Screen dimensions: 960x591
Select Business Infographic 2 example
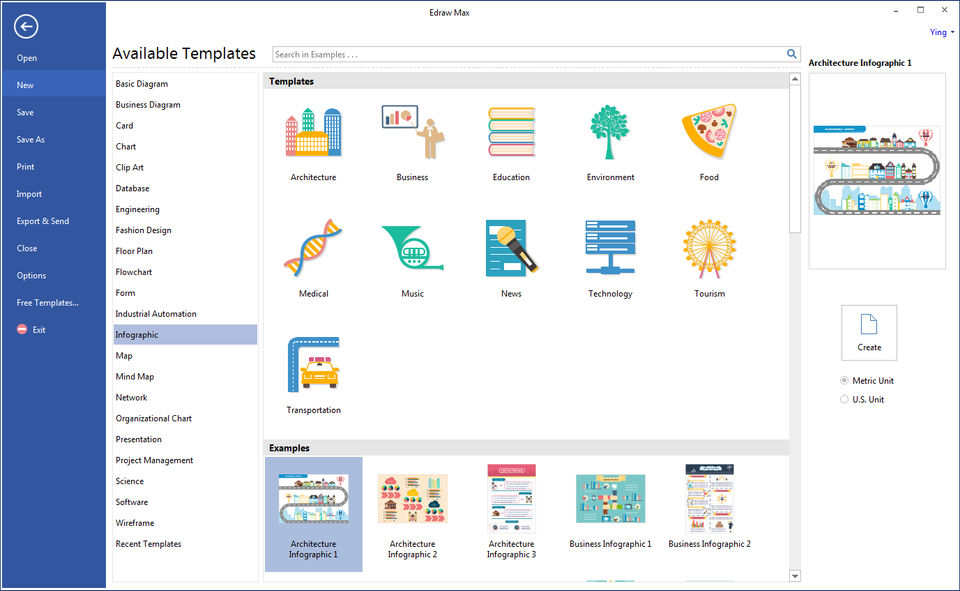click(x=709, y=508)
